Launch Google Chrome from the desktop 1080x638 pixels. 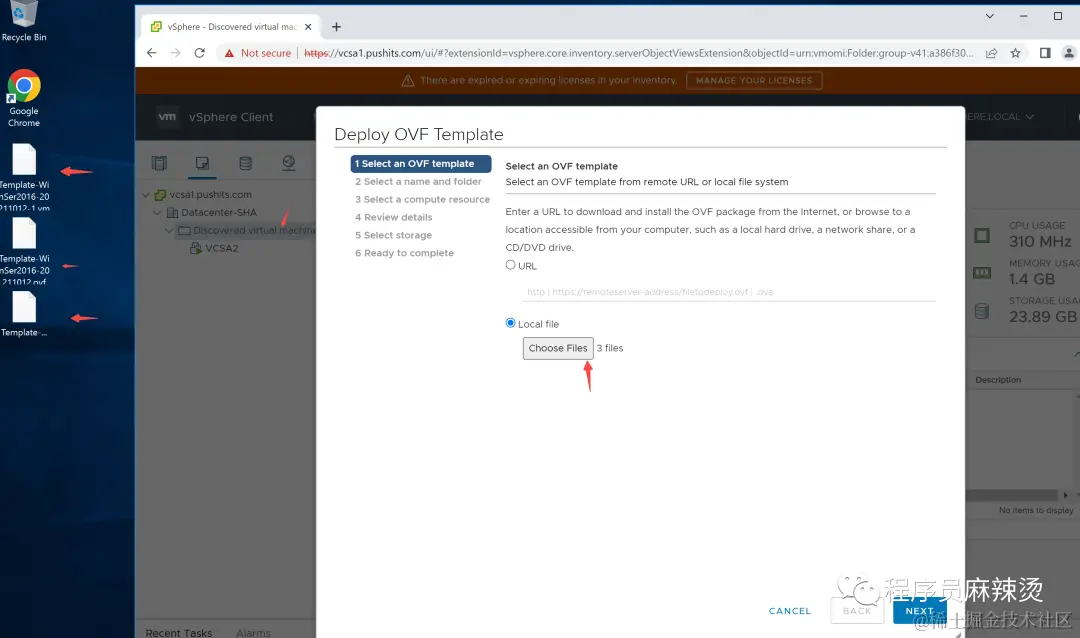(23, 98)
